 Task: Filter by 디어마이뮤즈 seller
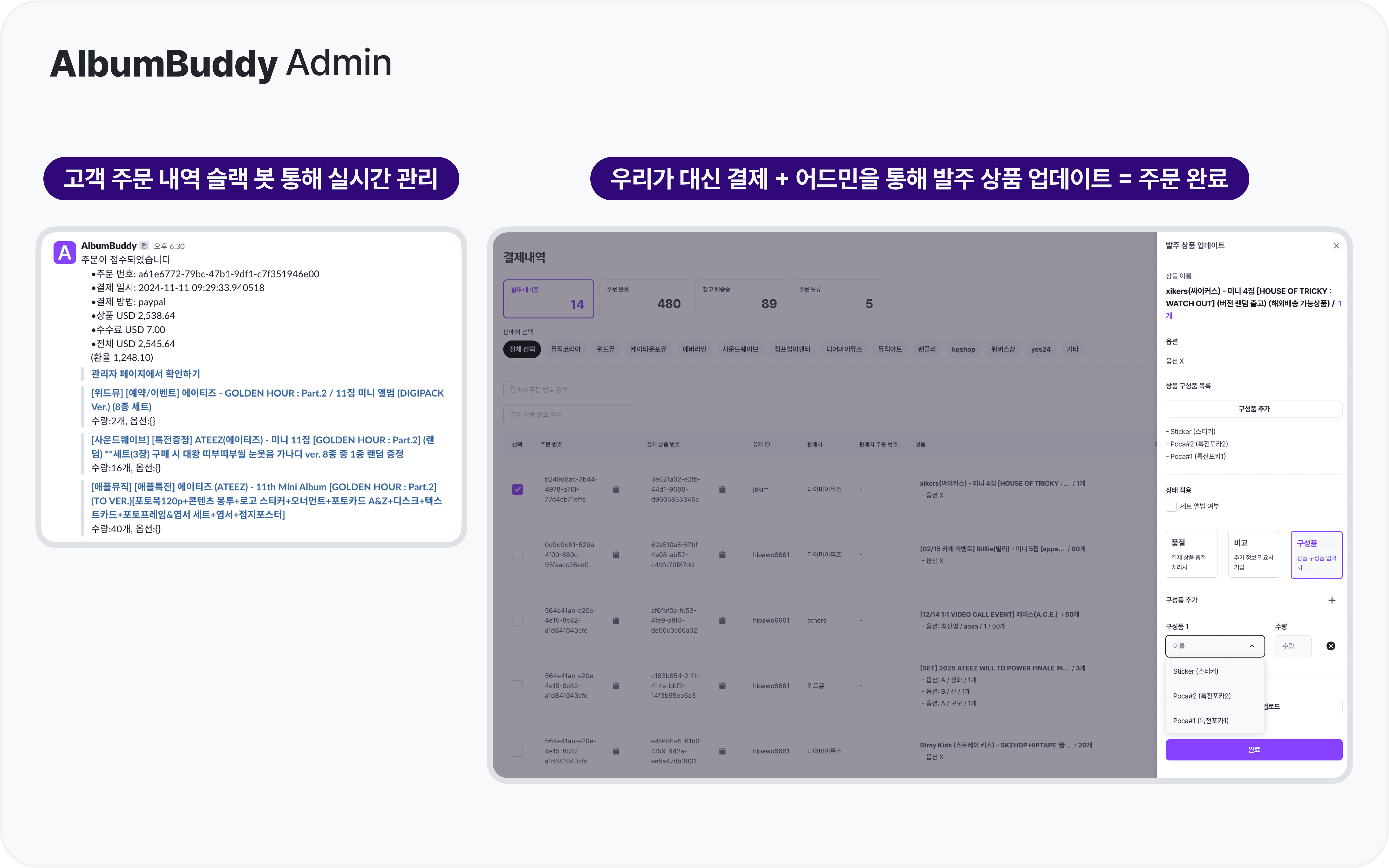pyautogui.click(x=844, y=349)
